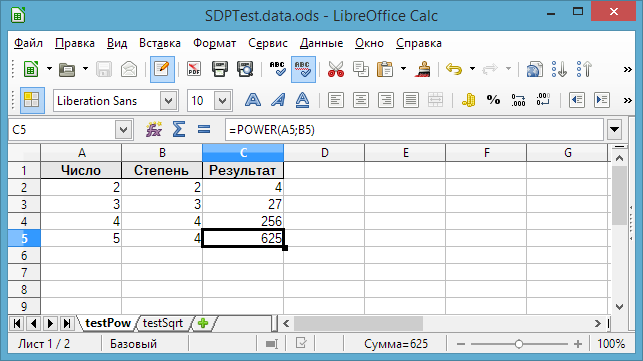Switch to the testSqrt sheet tab
643x361 pixels.
(x=163, y=323)
